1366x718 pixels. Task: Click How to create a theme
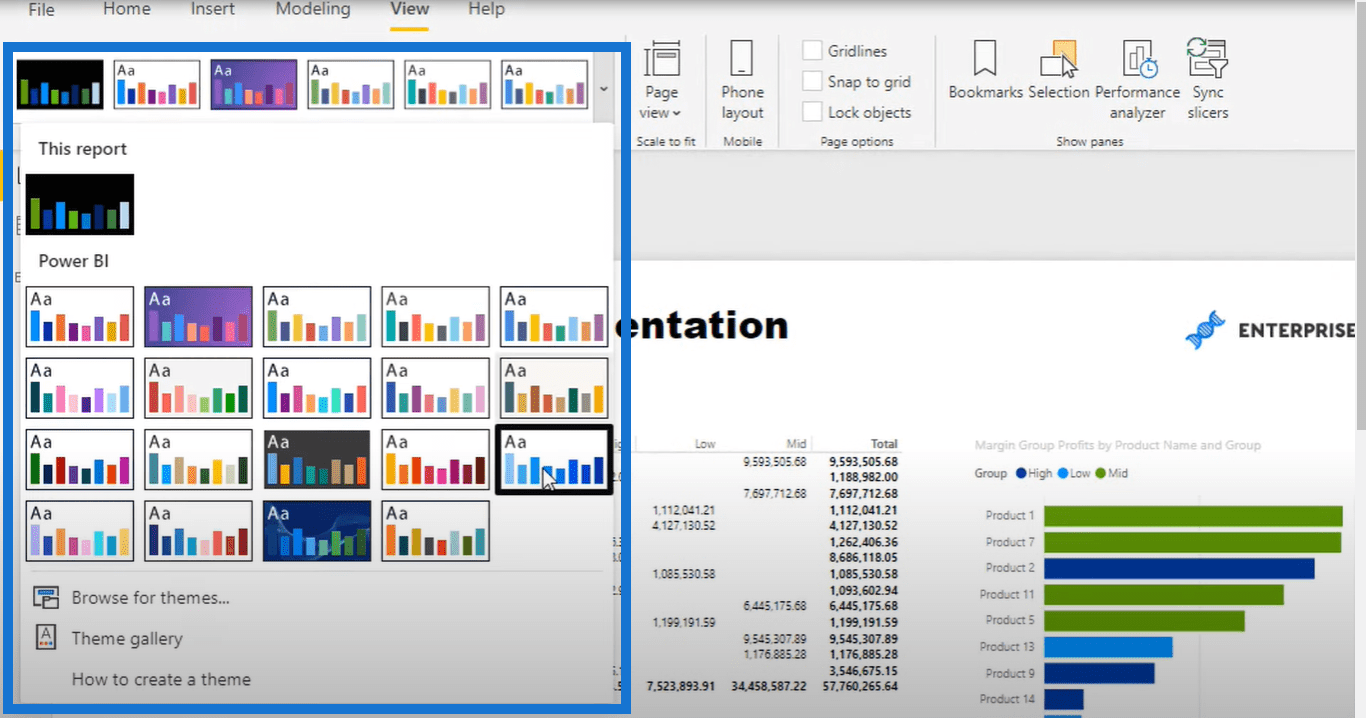pos(161,679)
